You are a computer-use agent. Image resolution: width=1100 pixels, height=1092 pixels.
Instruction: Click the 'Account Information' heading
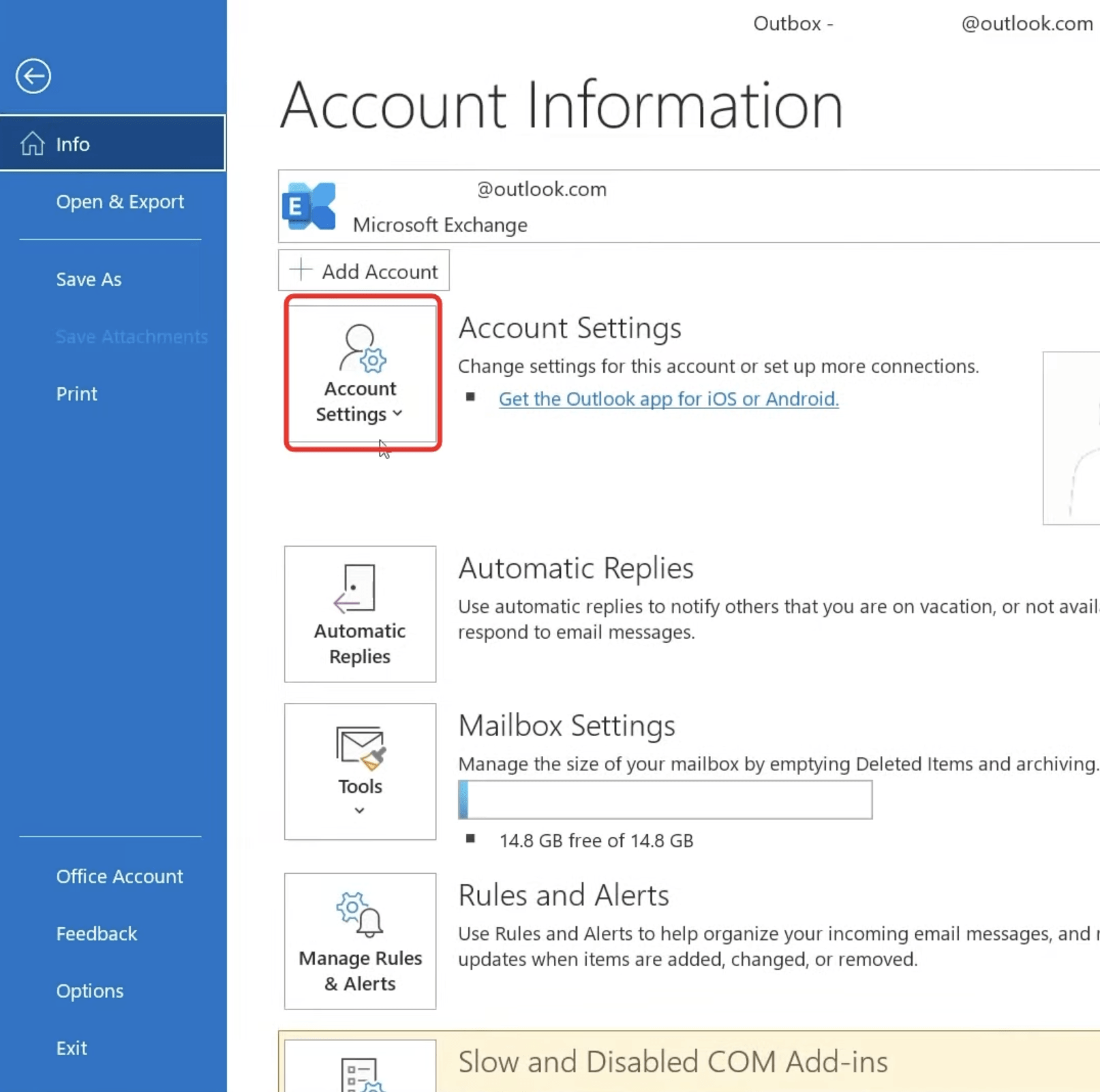click(x=562, y=105)
